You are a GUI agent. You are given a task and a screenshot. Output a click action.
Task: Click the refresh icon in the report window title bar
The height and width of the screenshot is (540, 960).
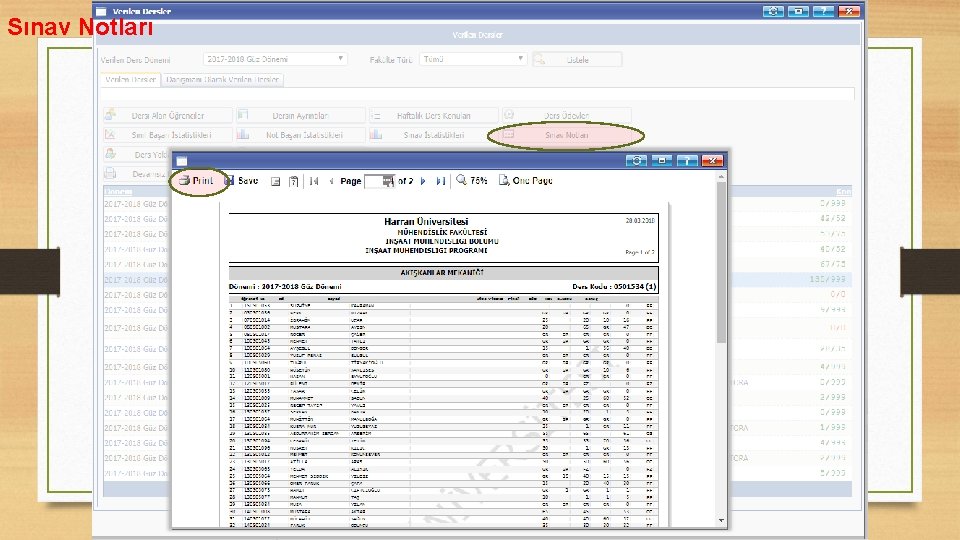[x=637, y=160]
